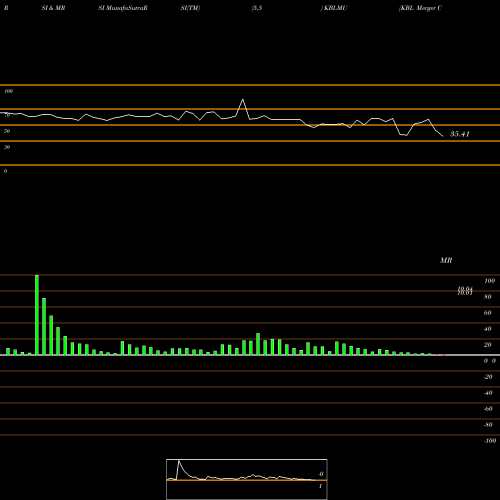This screenshot has height=500, width=500.
Task: Click the small red bars at MR histogram end
Action: coord(440,355)
